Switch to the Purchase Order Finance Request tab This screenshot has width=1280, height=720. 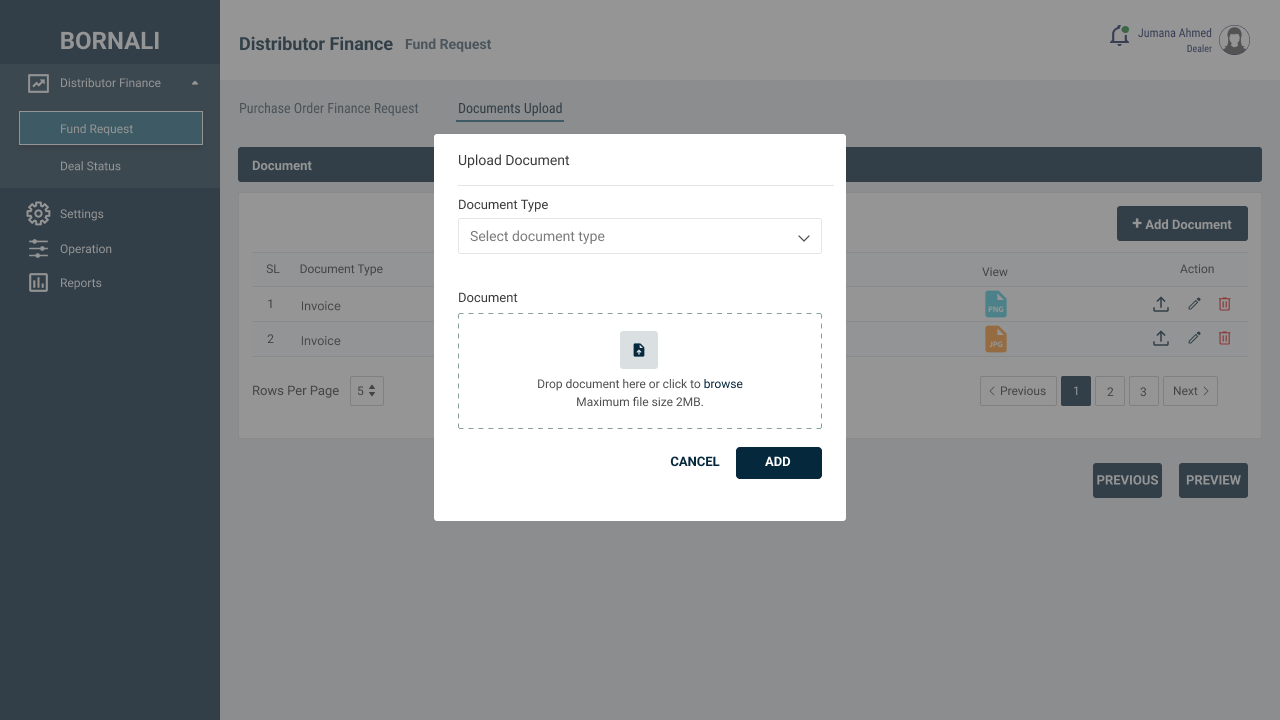[x=329, y=108]
